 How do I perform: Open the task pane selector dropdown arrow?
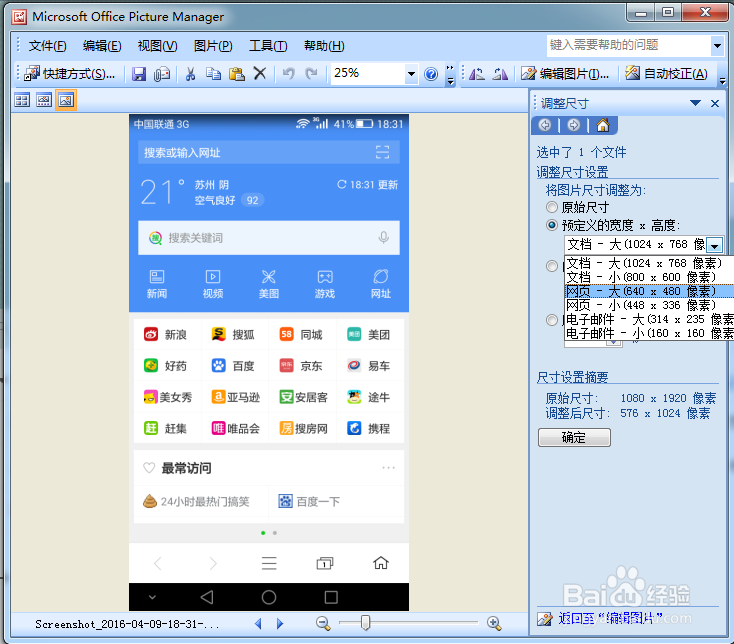696,103
